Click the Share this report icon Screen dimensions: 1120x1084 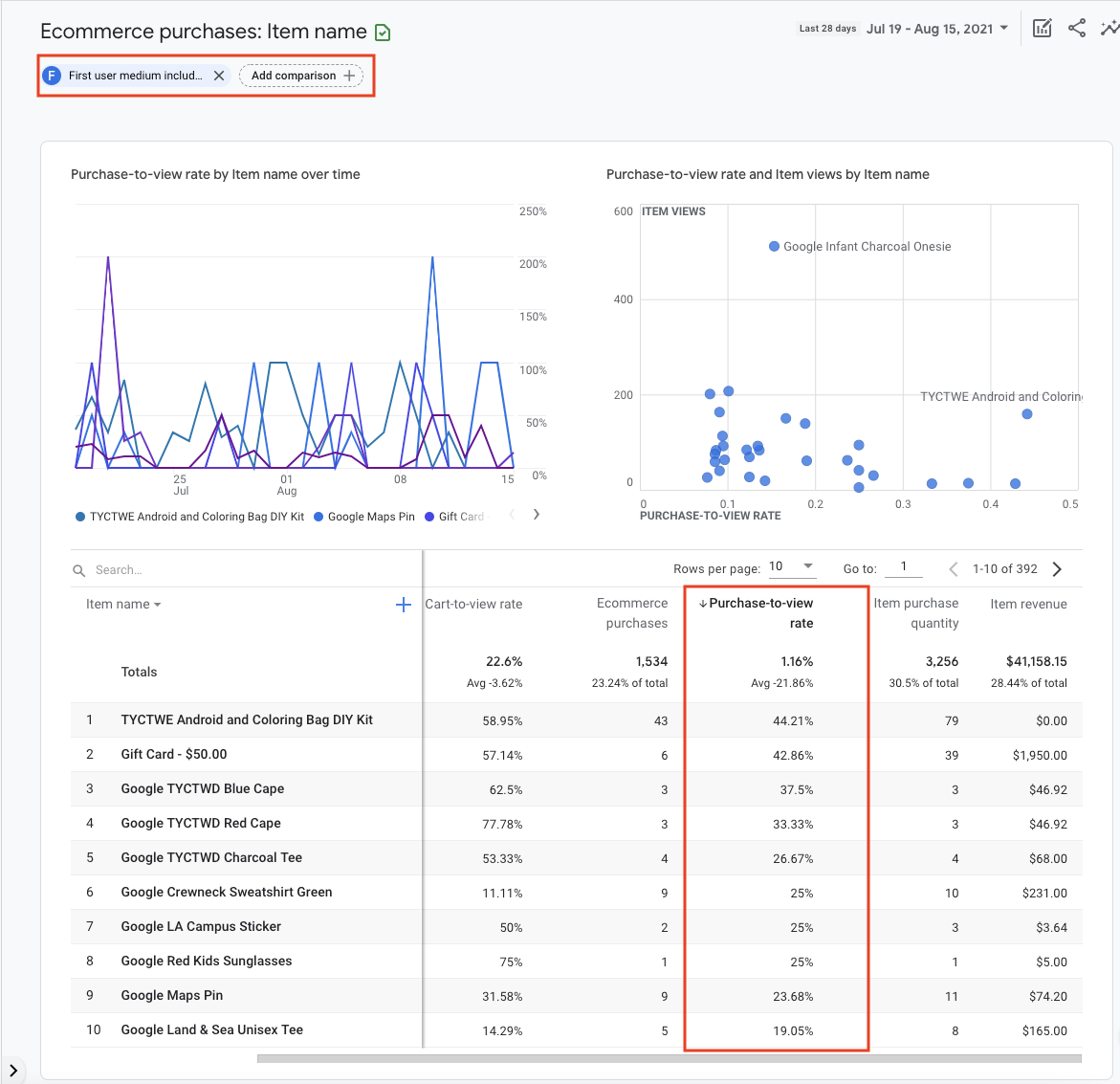(x=1077, y=28)
